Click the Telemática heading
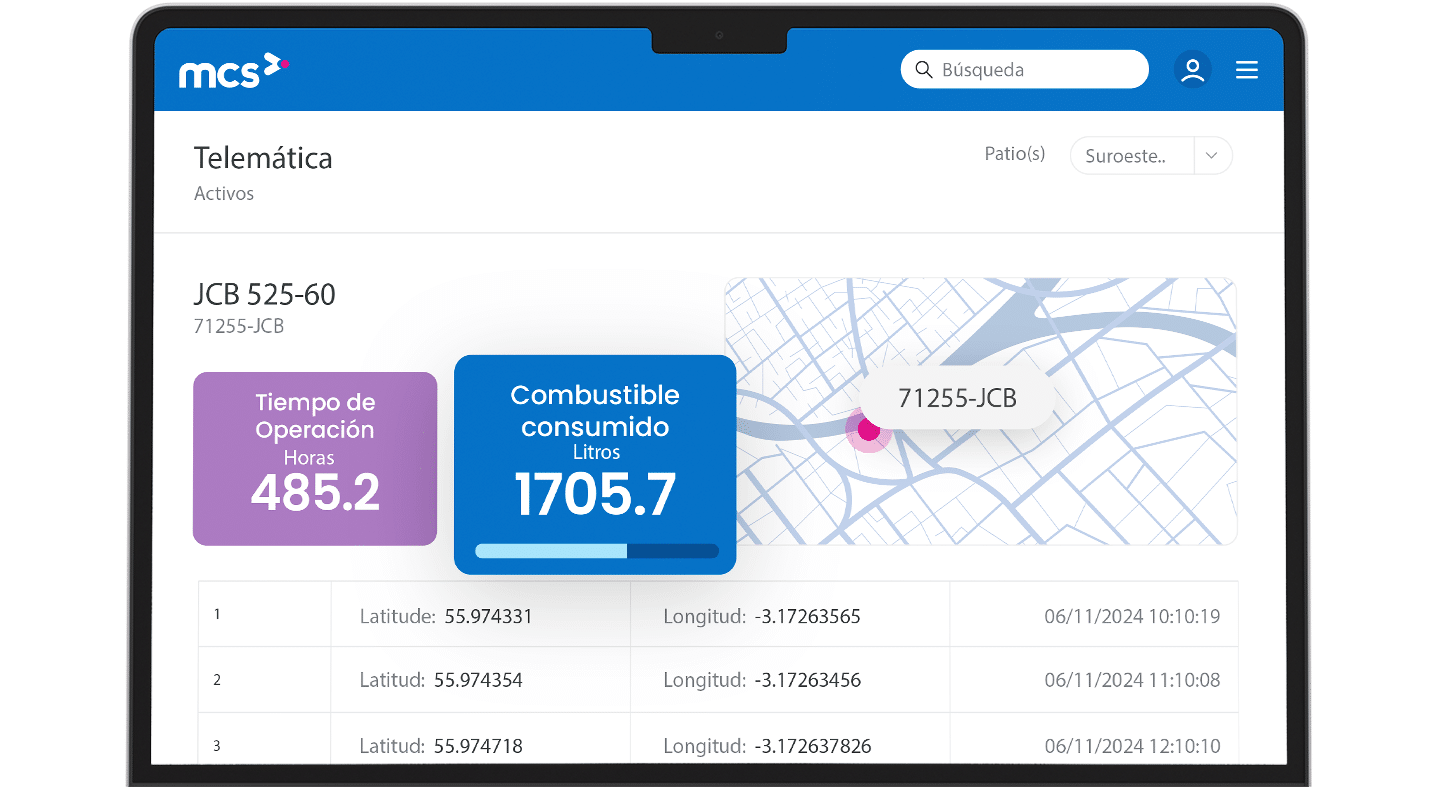 tap(263, 158)
